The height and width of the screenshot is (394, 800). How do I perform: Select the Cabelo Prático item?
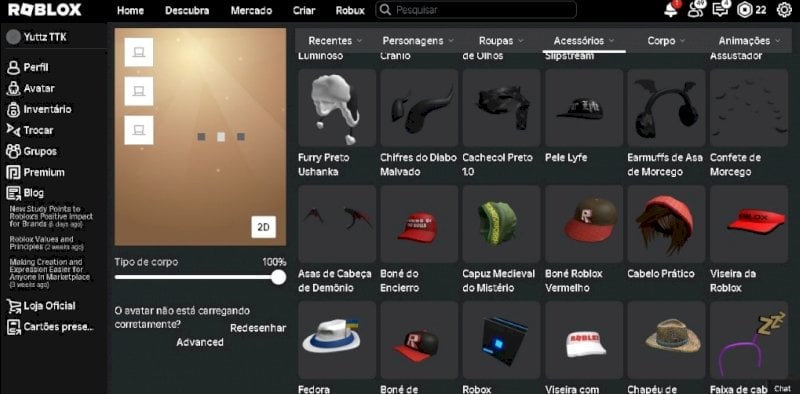[x=666, y=224]
